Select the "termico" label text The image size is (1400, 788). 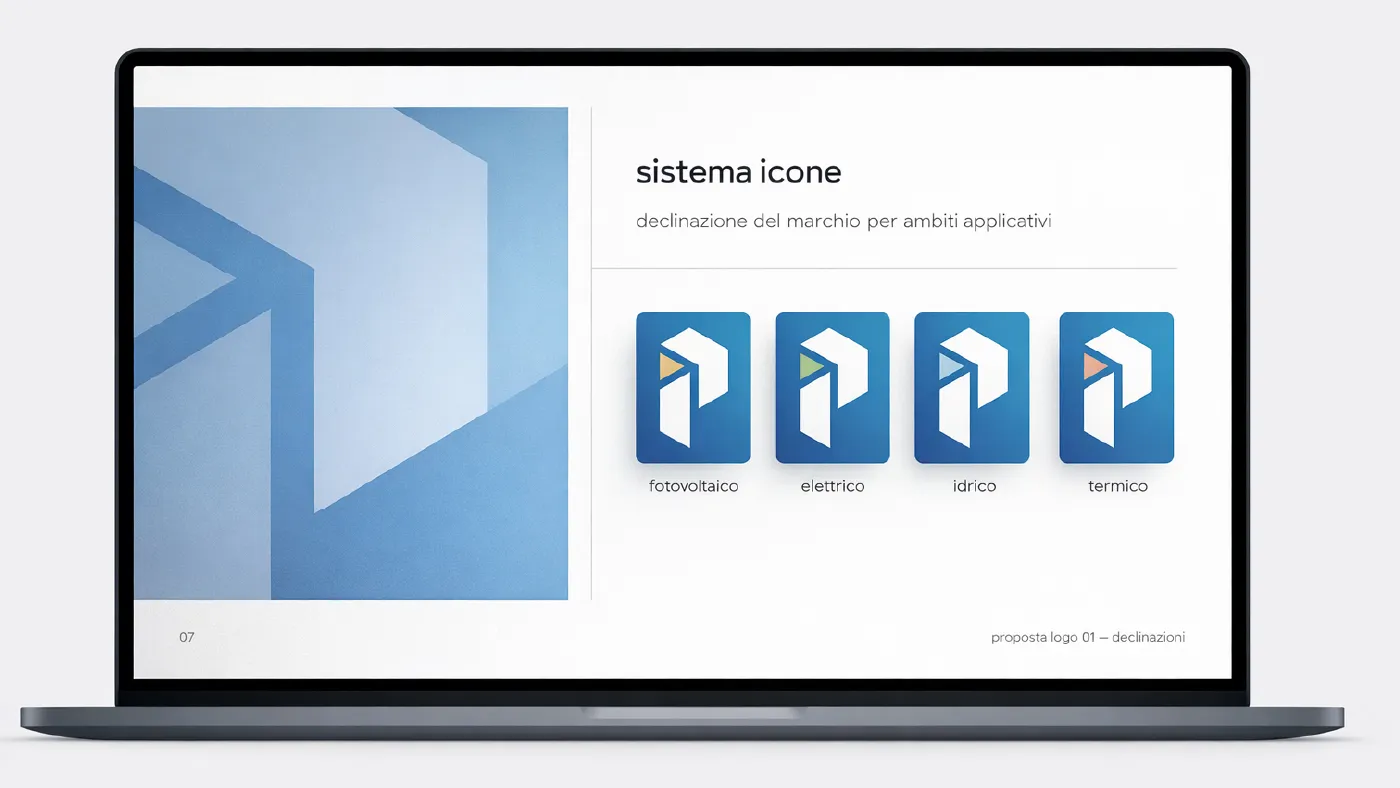pyautogui.click(x=1117, y=487)
